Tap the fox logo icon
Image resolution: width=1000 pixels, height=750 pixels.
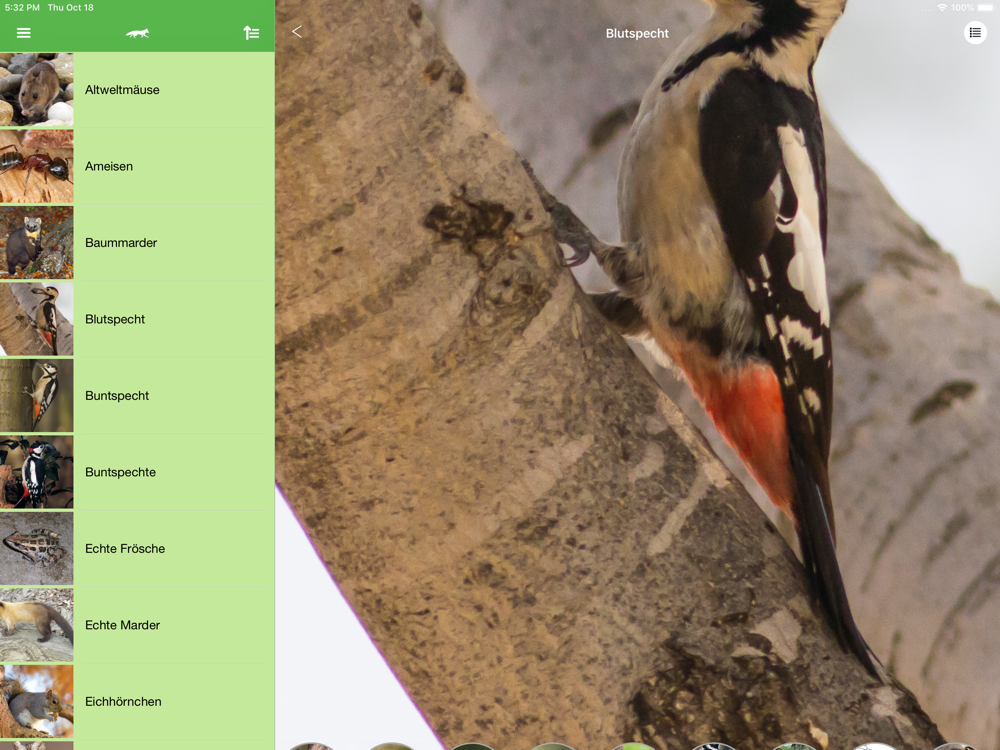pyautogui.click(x=137, y=33)
